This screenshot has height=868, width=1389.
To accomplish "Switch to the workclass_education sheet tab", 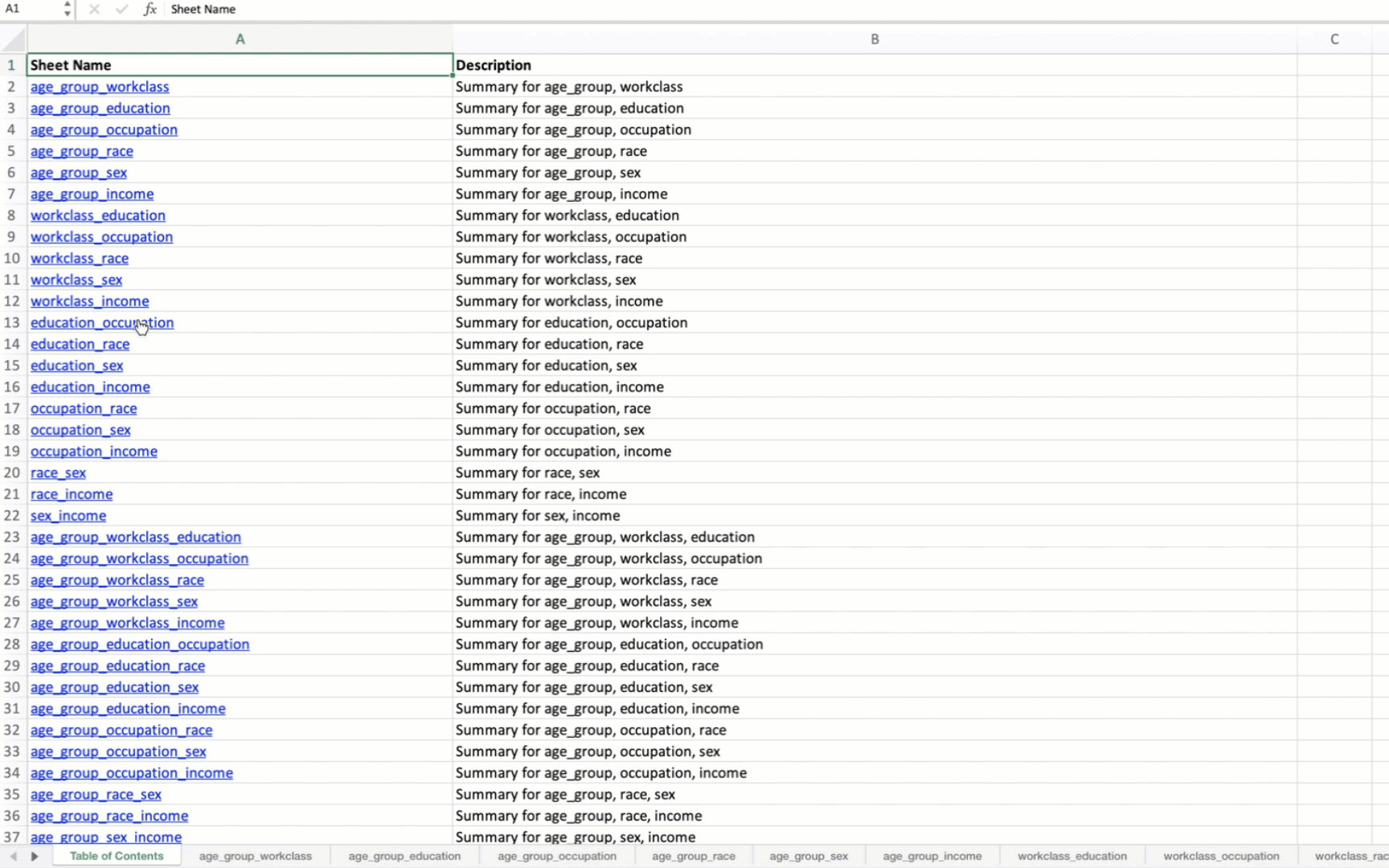I will [1071, 857].
